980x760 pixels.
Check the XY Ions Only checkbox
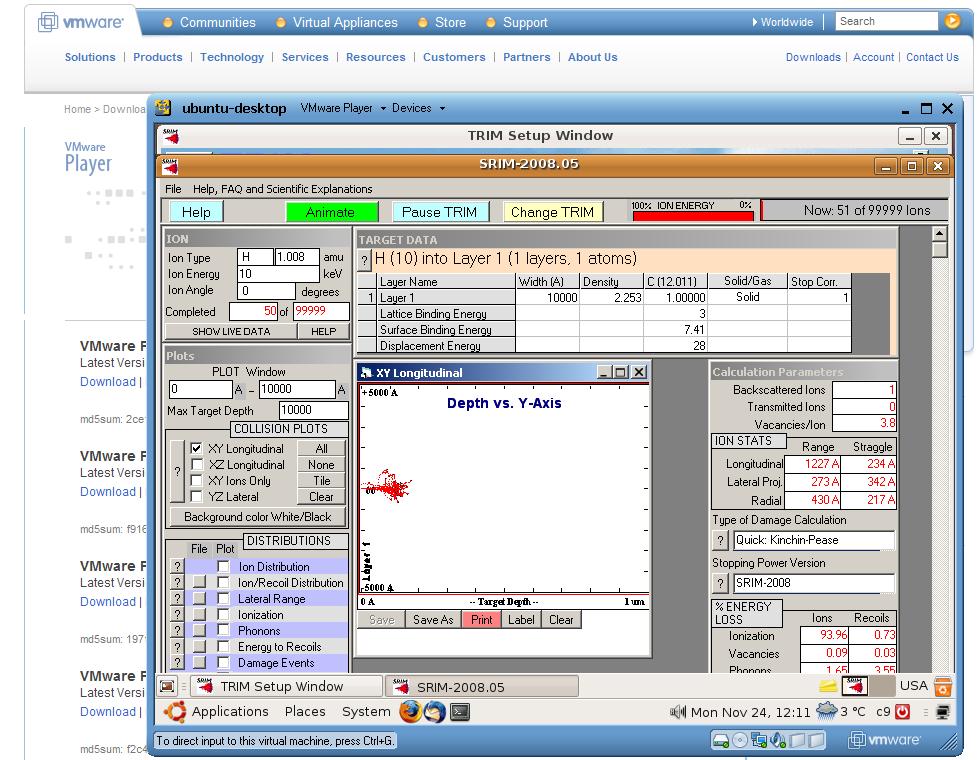click(196, 480)
